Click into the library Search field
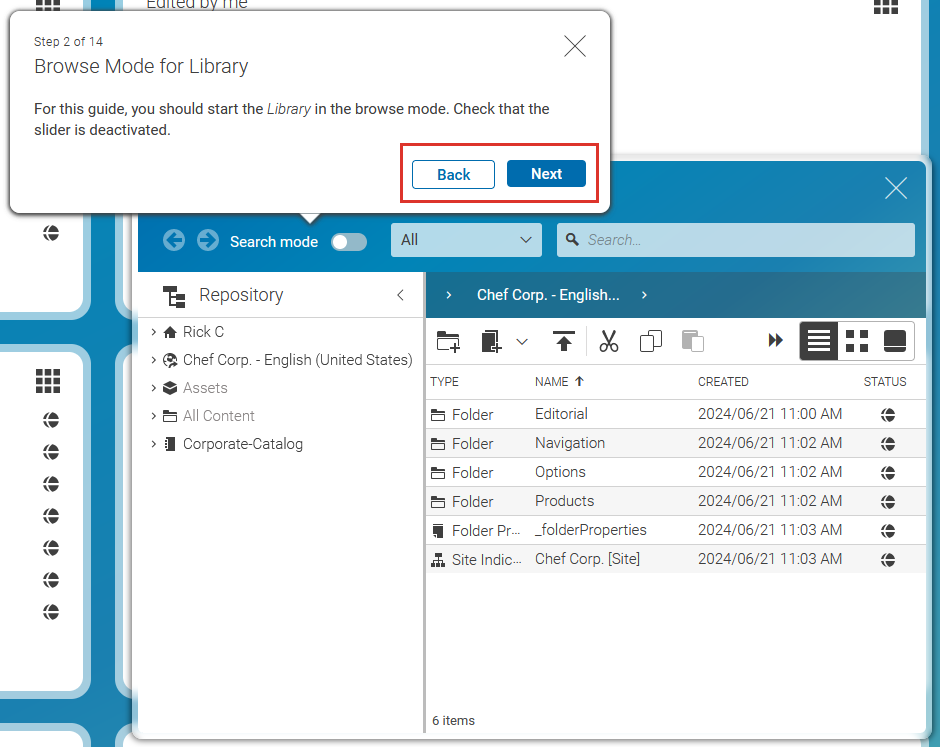The image size is (940, 747). point(745,240)
